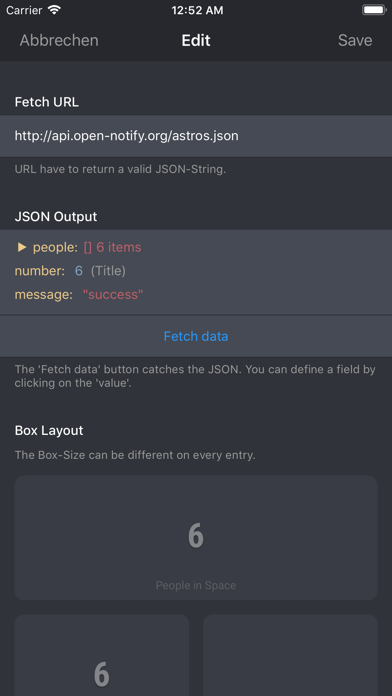This screenshot has width=392, height=696.
Task: Edit the Fetch URL text field
Action: (196, 136)
